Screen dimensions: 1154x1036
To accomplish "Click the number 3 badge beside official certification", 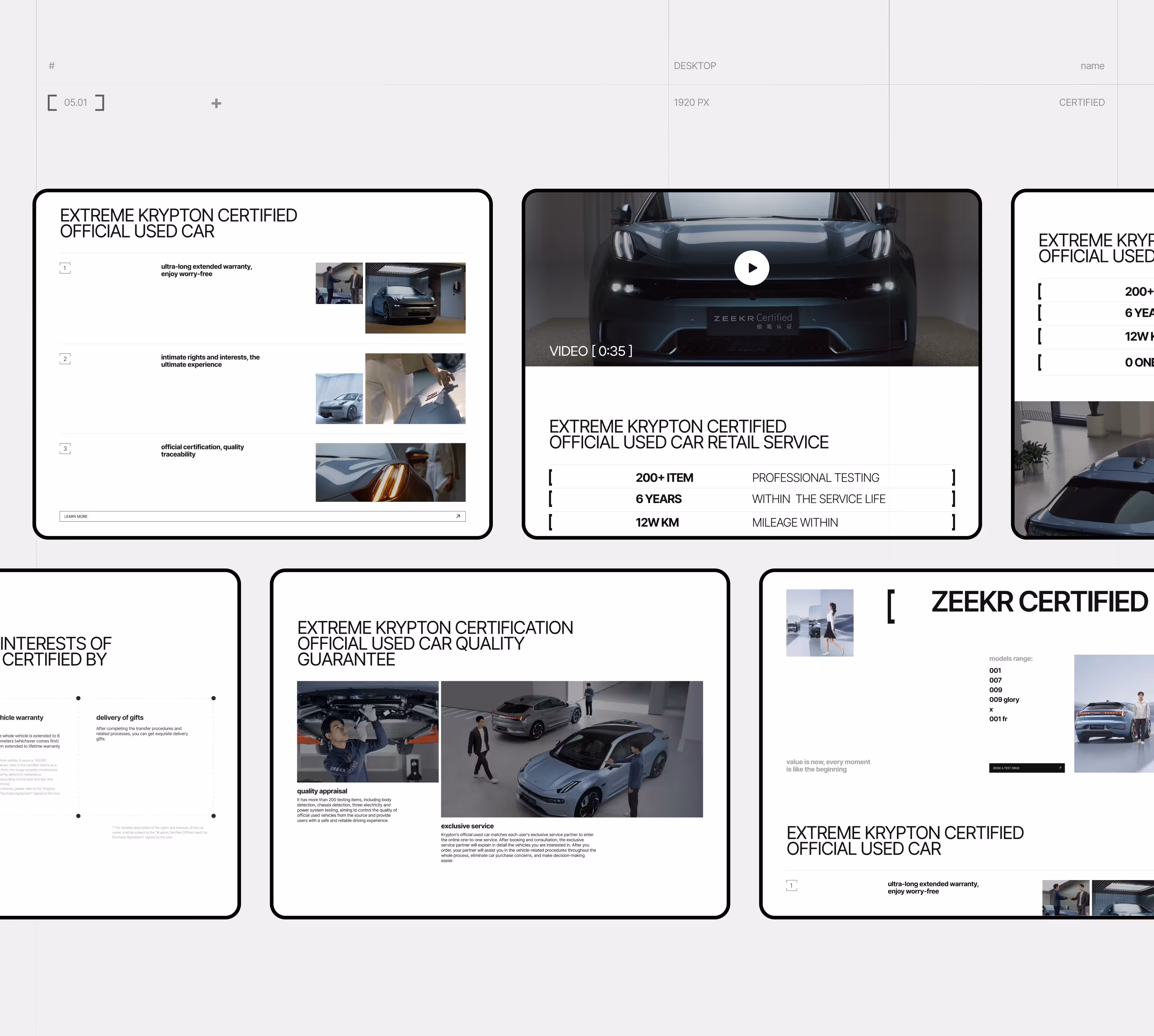I will (x=65, y=449).
